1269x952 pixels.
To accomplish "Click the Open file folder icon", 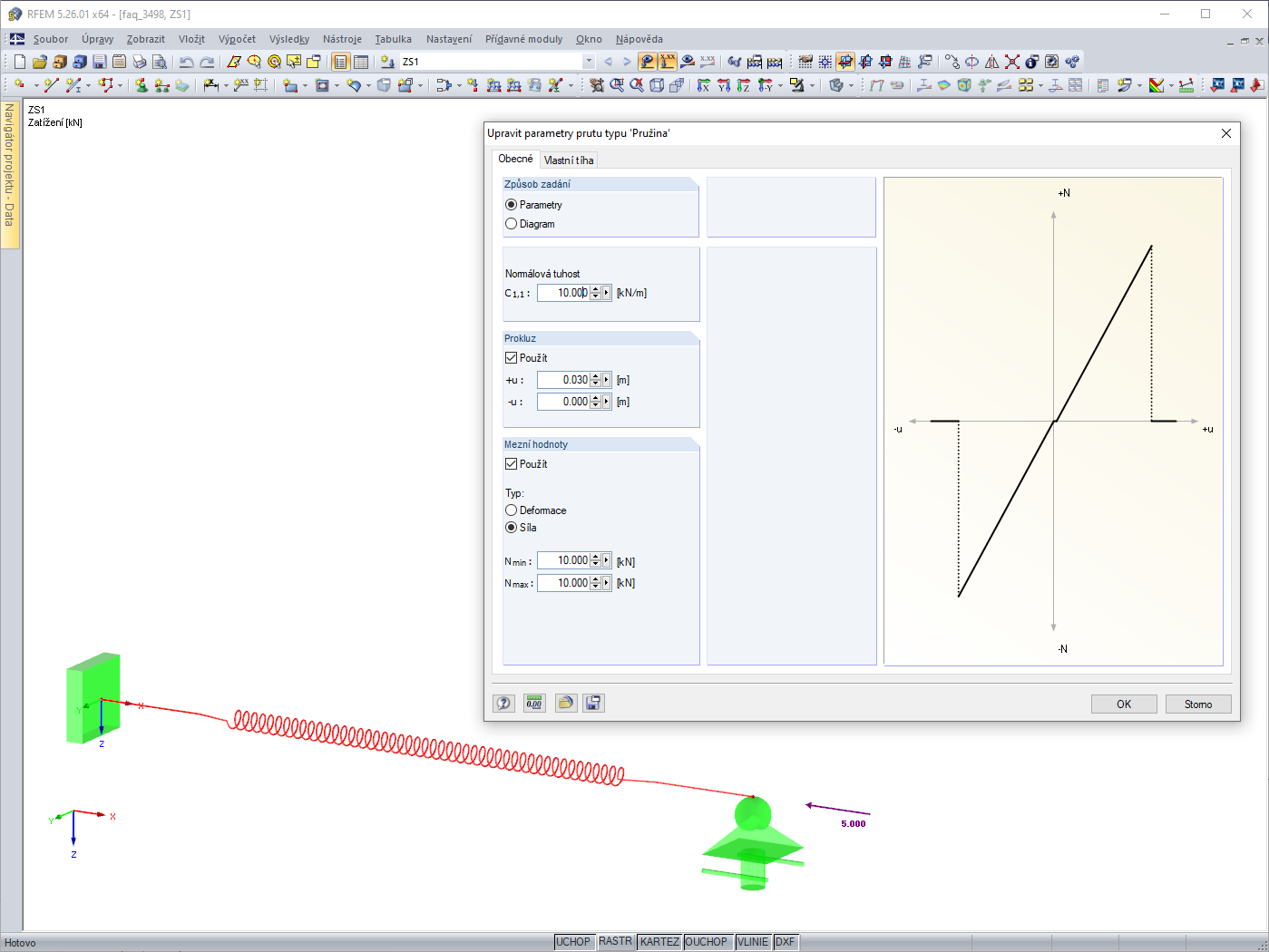I will click(39, 62).
